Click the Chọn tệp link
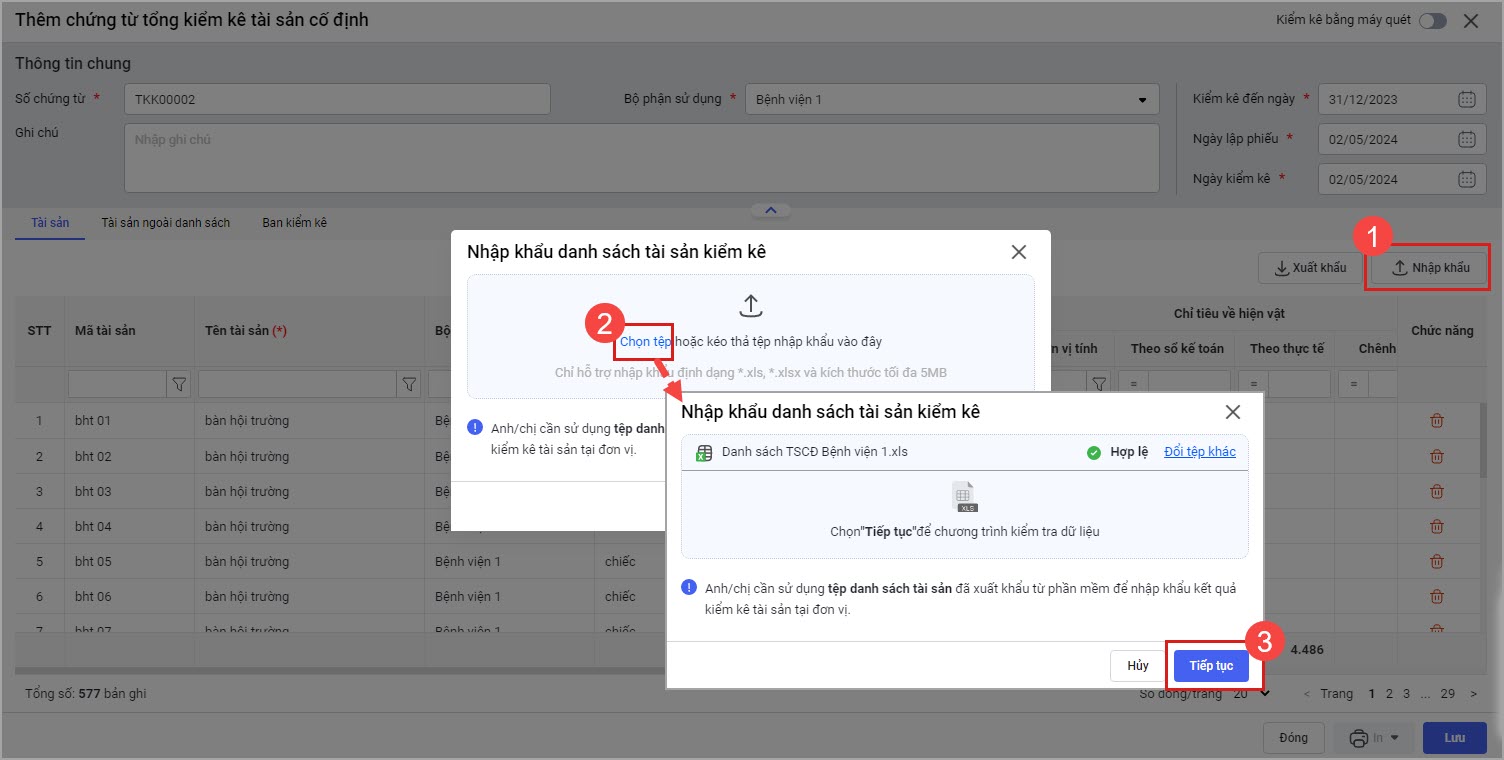Screen dimensions: 1504x760 645,341
